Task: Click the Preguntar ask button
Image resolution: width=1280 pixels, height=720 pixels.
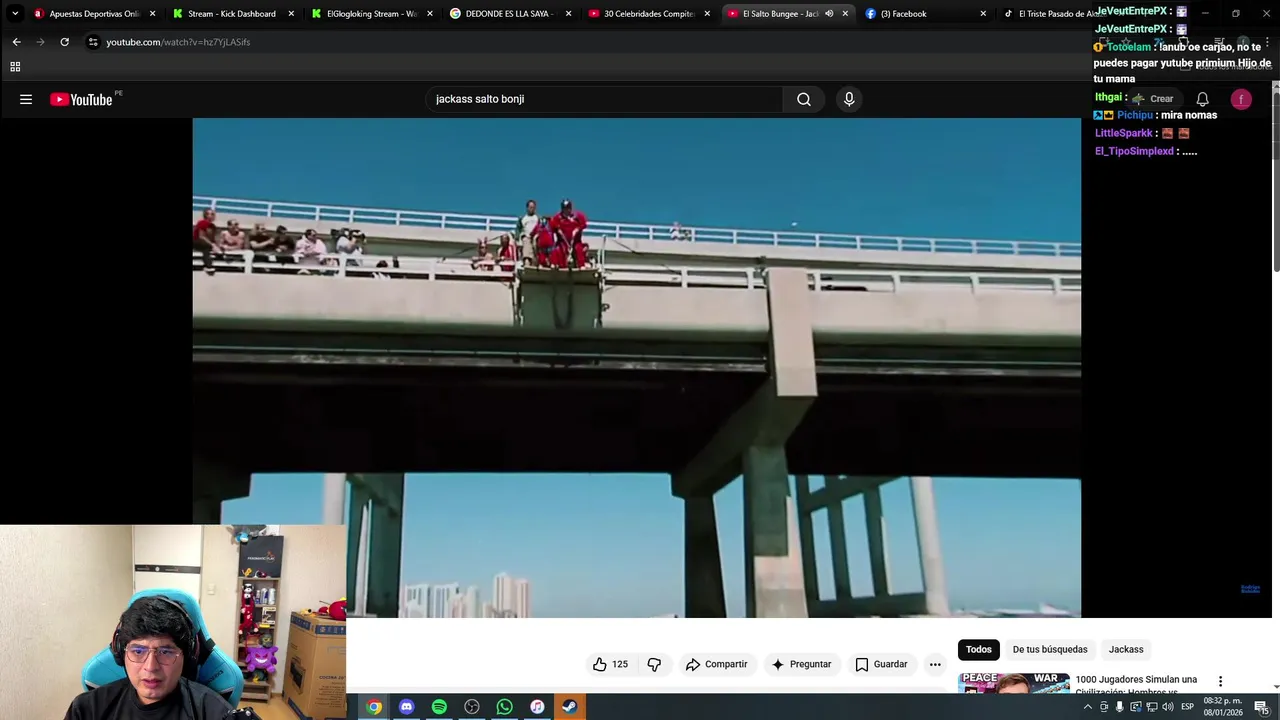Action: 801,664
